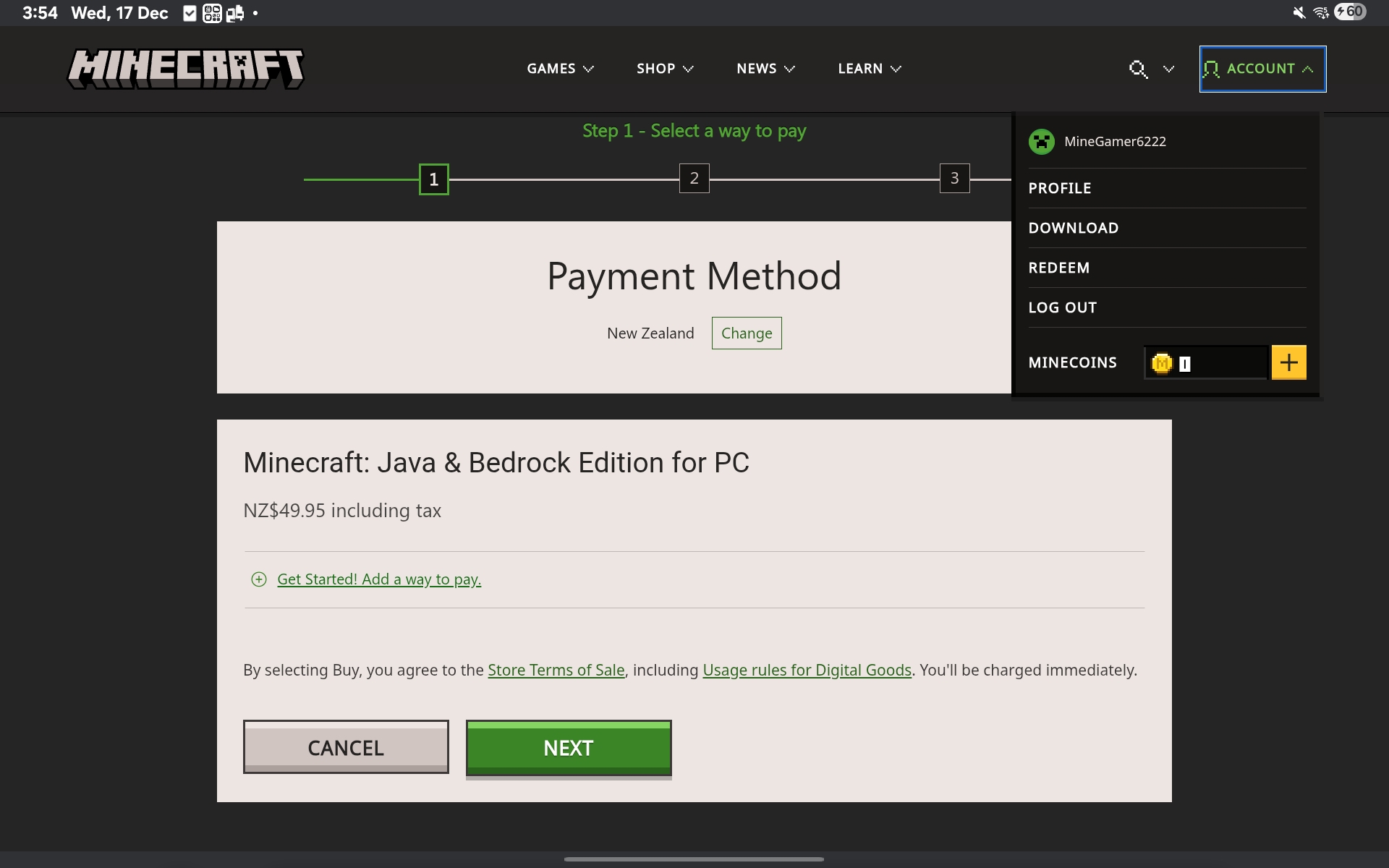Open the News dropdown menu
This screenshot has width=1389, height=868.
765,69
